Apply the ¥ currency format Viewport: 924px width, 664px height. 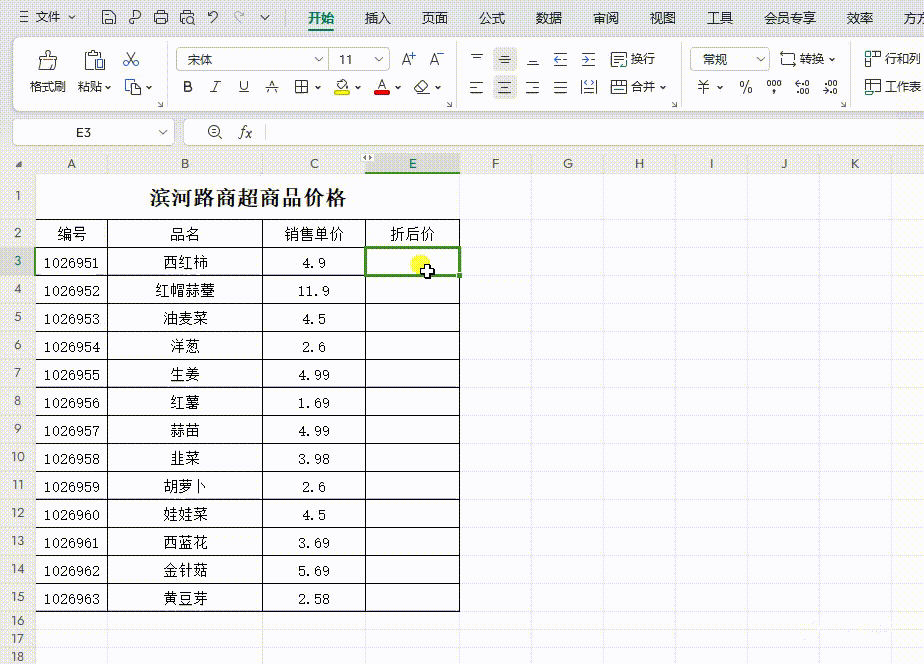tap(704, 87)
